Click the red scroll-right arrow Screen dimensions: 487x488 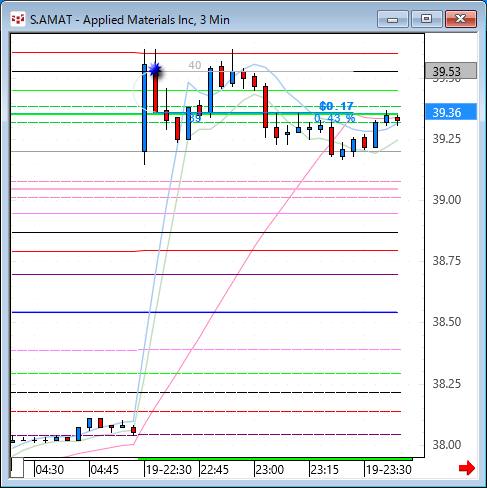point(467,468)
